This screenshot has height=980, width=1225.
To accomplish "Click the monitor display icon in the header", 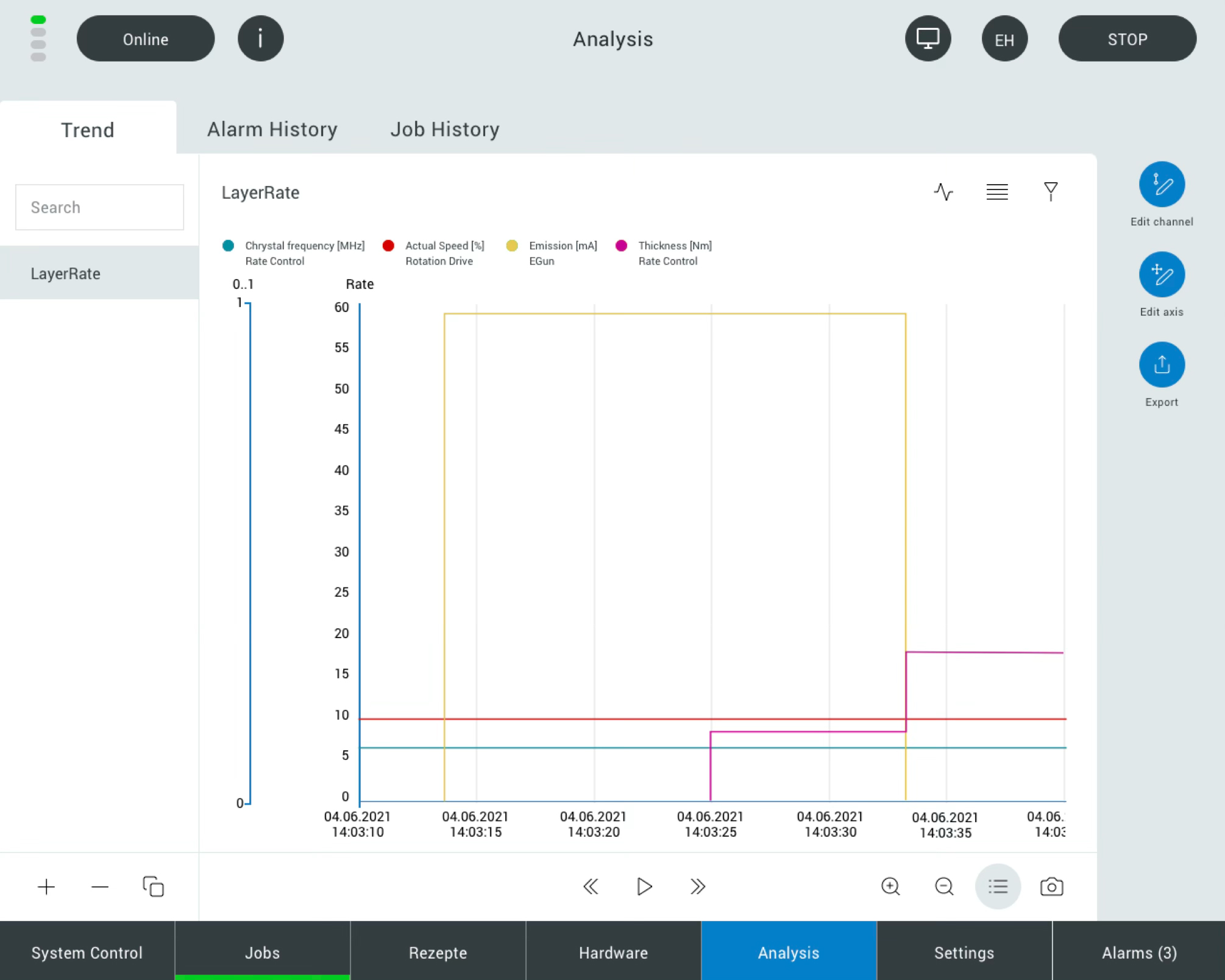I will (x=927, y=39).
